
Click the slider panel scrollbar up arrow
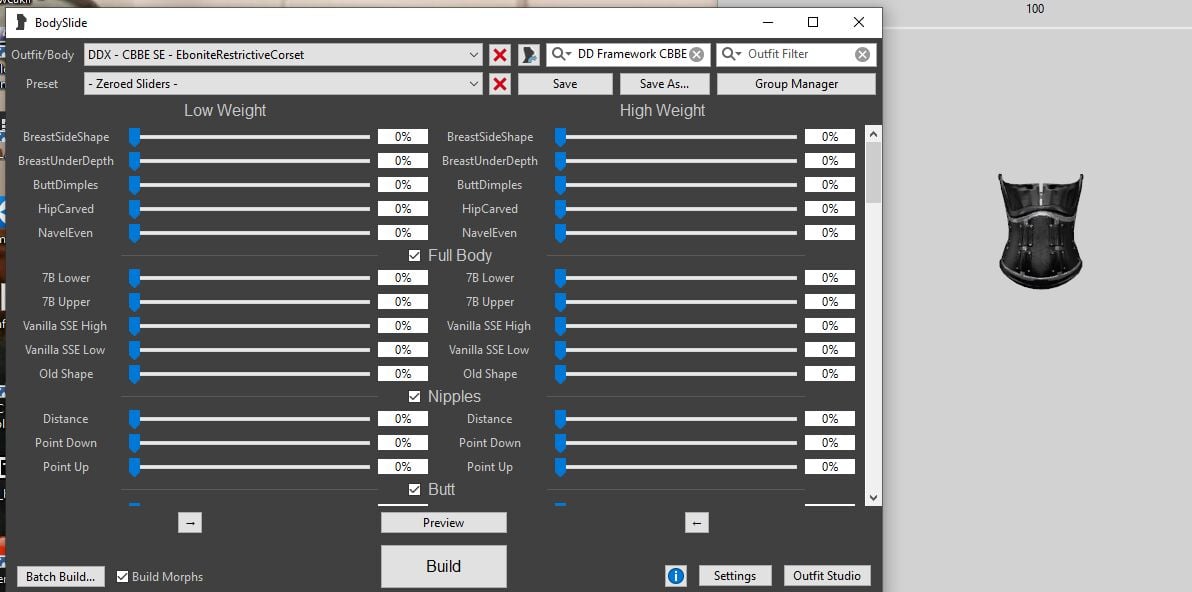(x=873, y=135)
